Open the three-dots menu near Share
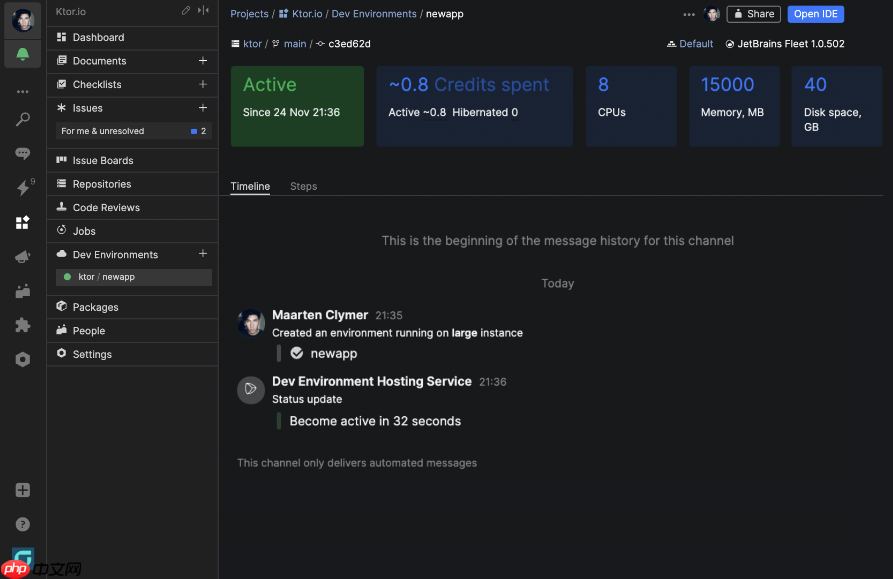The height and width of the screenshot is (579, 893). 689,14
